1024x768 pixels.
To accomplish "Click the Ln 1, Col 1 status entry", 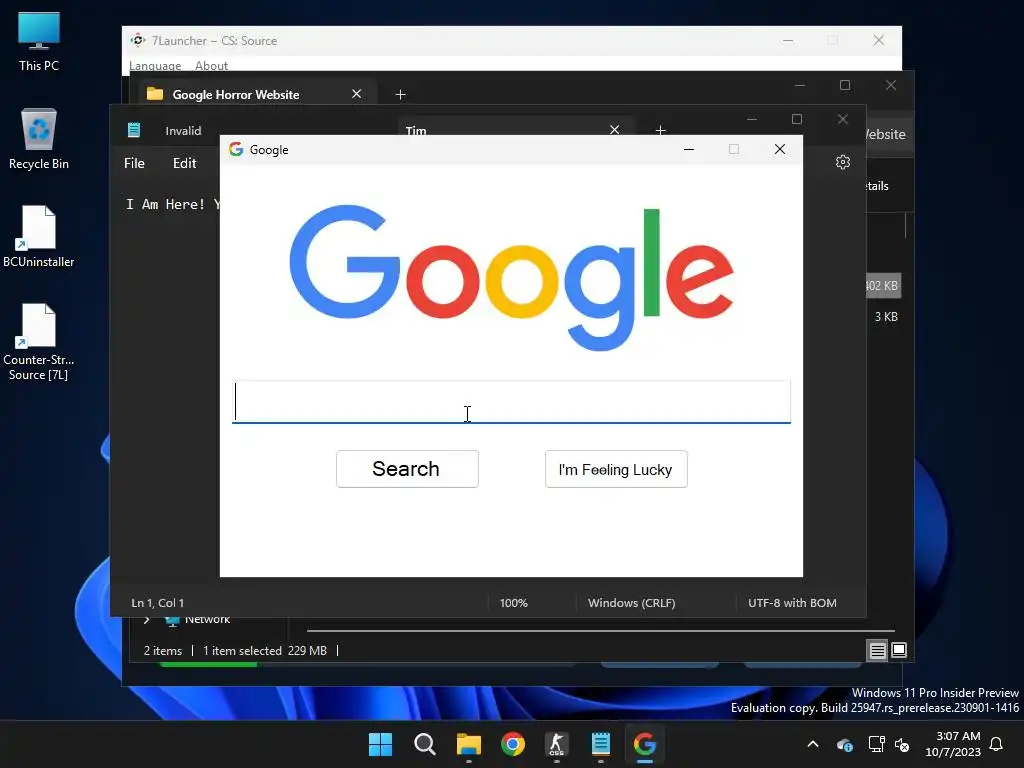I will (157, 603).
